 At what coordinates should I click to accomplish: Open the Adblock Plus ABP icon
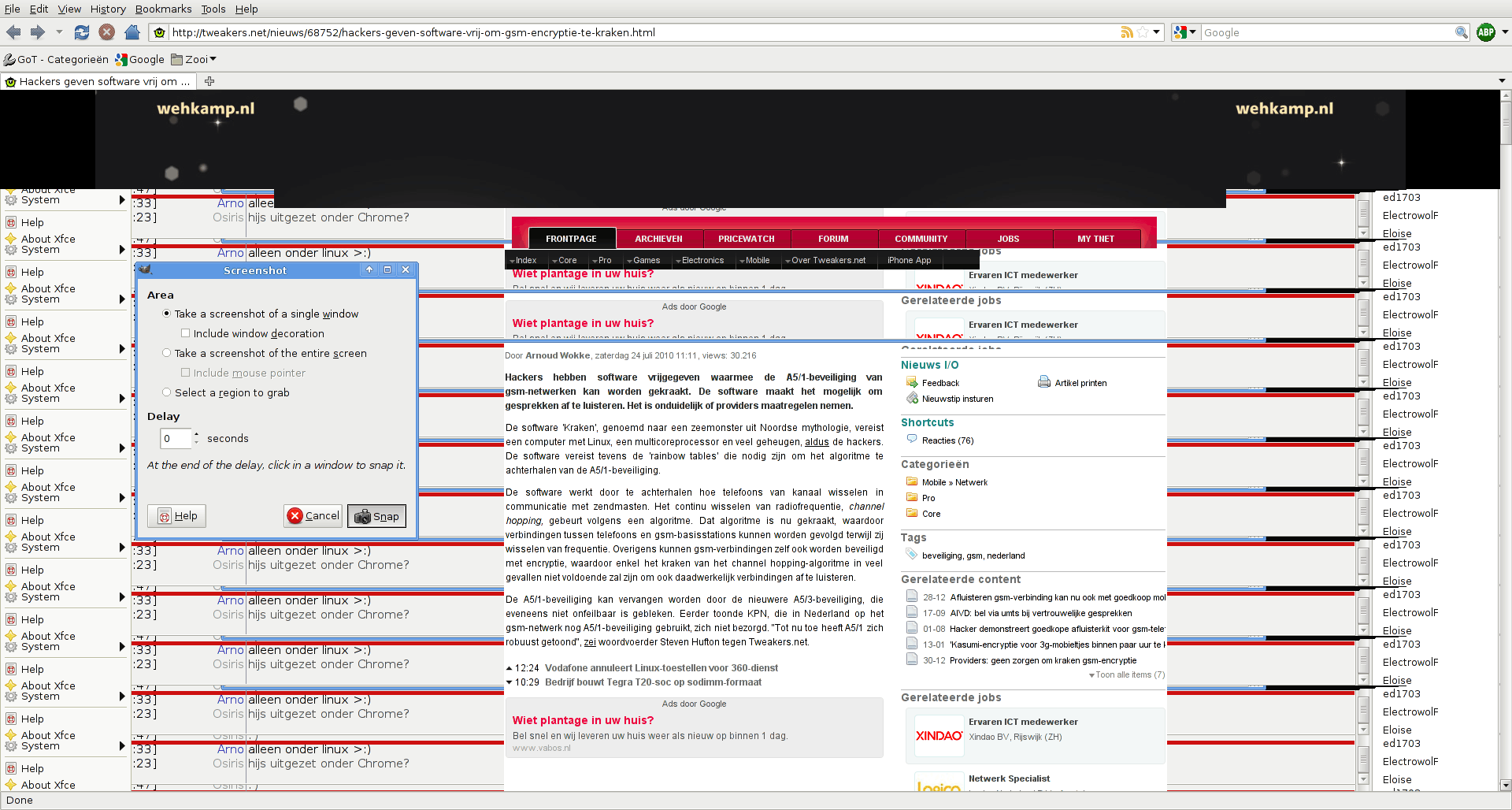click(x=1486, y=32)
